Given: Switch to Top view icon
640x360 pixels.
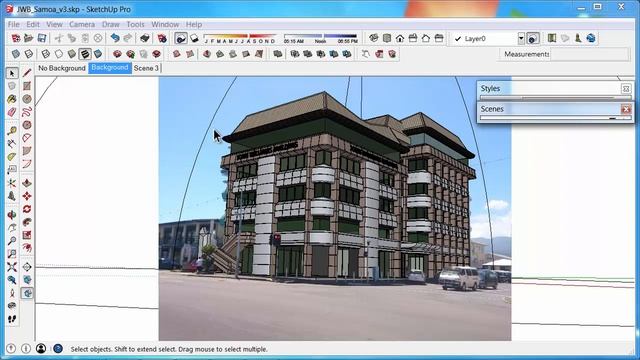Looking at the screenshot, I should 387,38.
